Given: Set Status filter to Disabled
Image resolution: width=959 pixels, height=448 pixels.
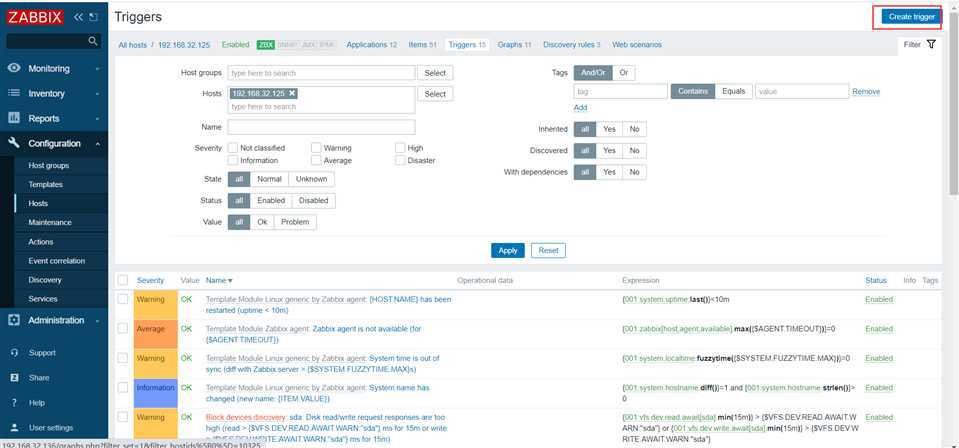Looking at the screenshot, I should (314, 200).
